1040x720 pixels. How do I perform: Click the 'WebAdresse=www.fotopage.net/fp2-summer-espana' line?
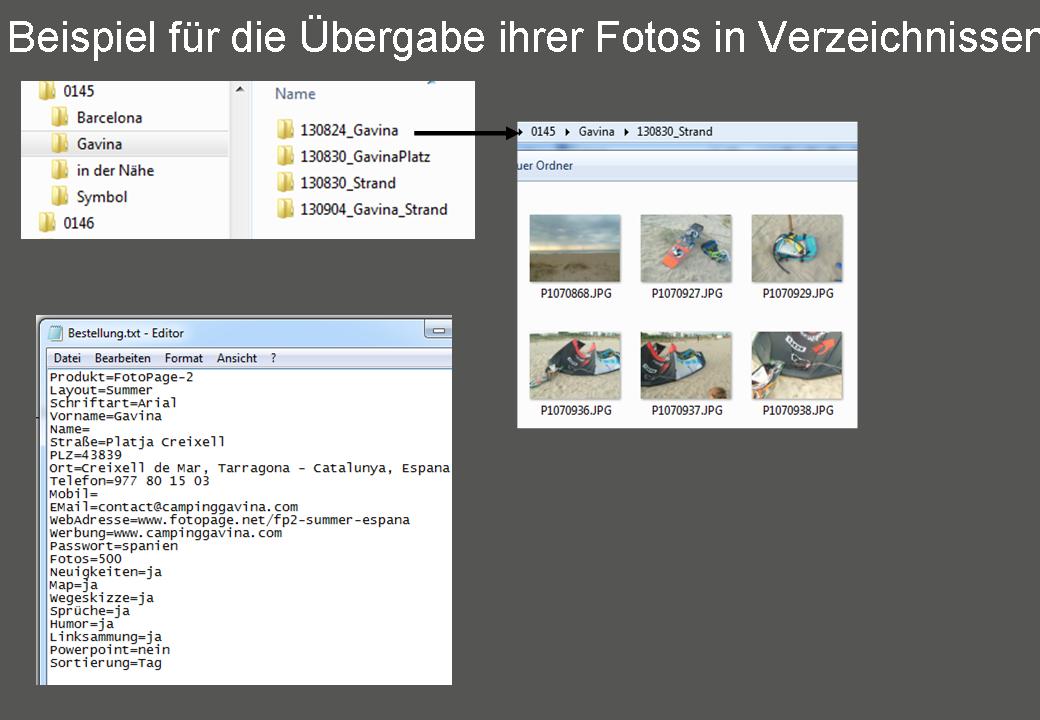(x=229, y=520)
